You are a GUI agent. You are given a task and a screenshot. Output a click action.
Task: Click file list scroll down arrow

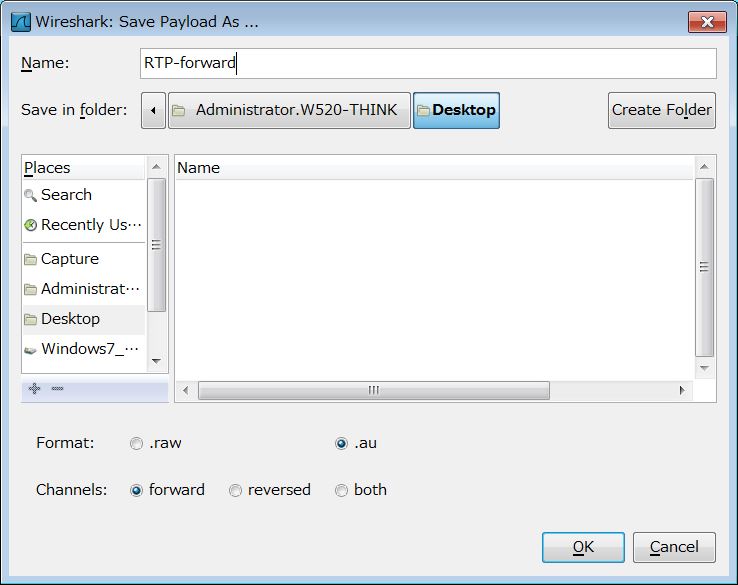pos(704,368)
